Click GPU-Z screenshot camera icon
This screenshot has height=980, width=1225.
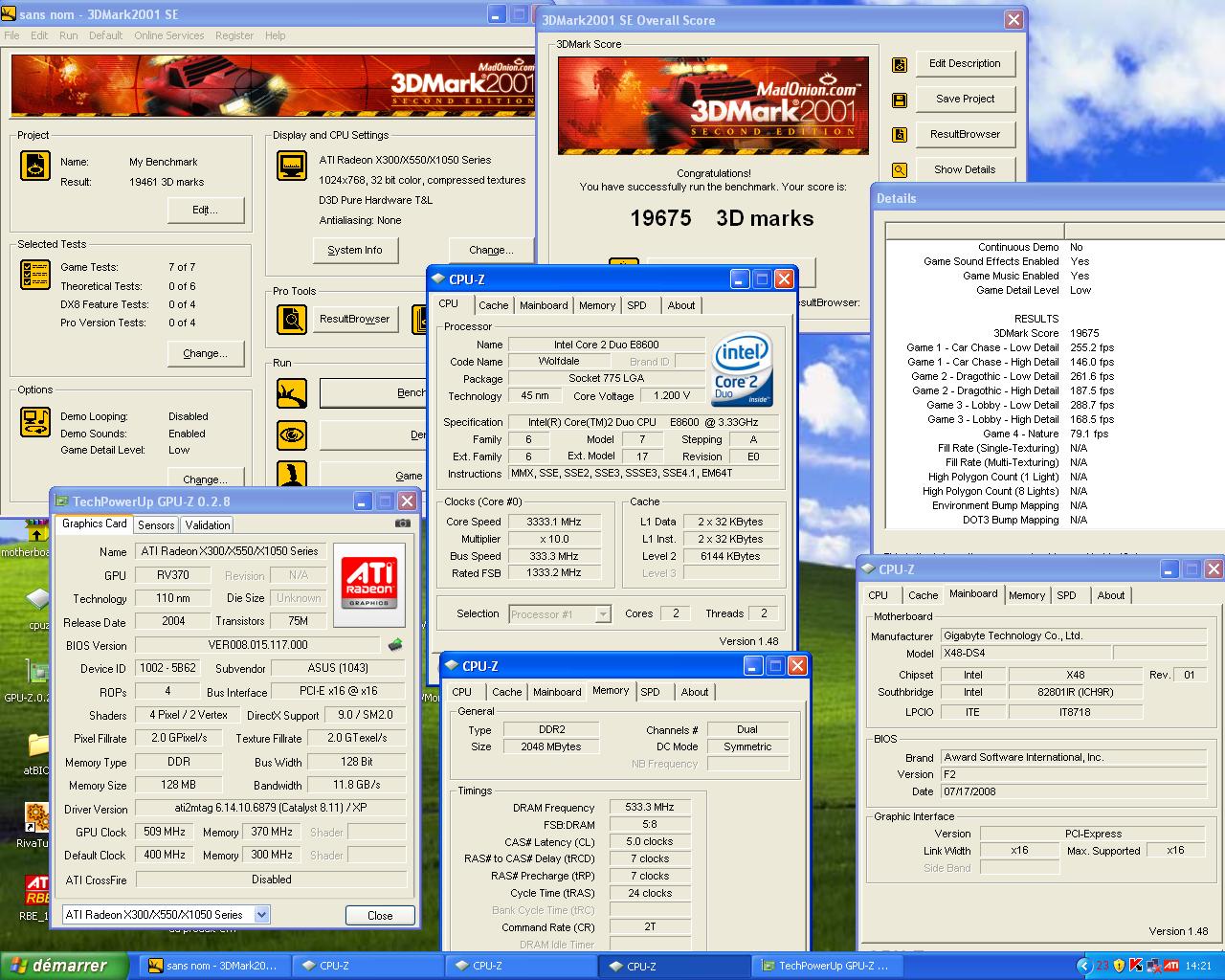[x=403, y=523]
